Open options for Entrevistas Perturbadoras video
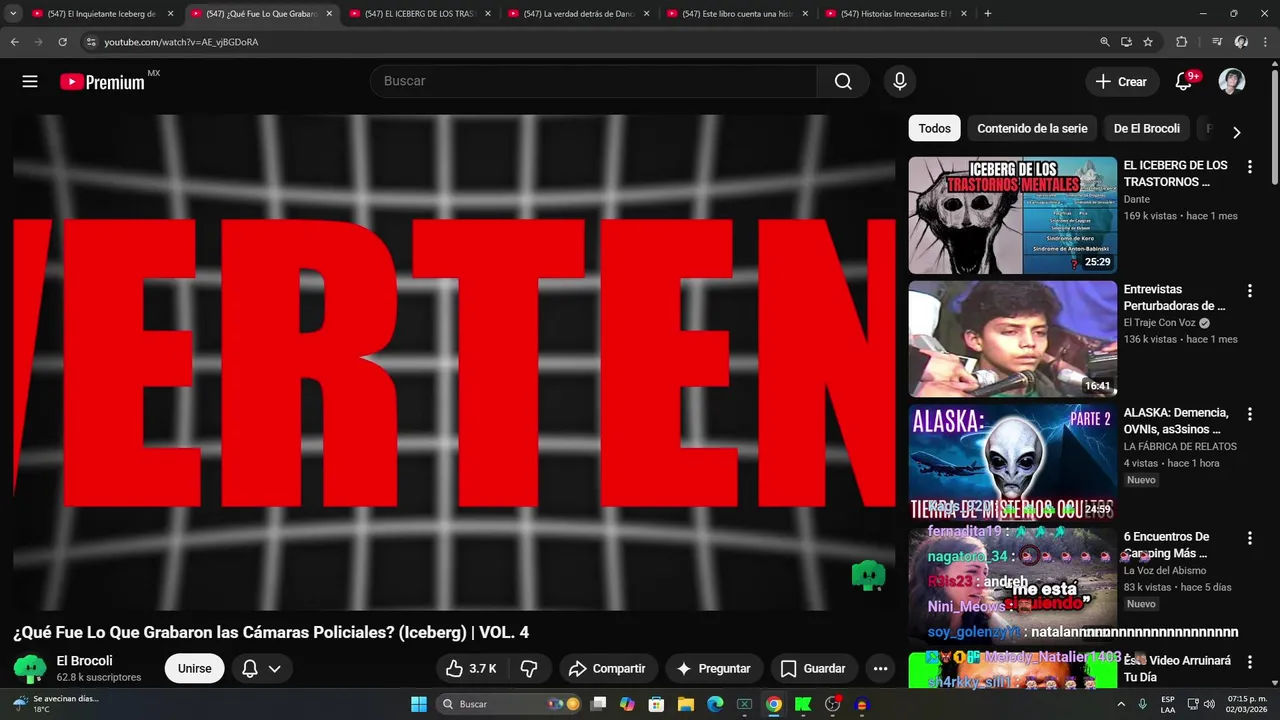1280x720 pixels. 1249,291
